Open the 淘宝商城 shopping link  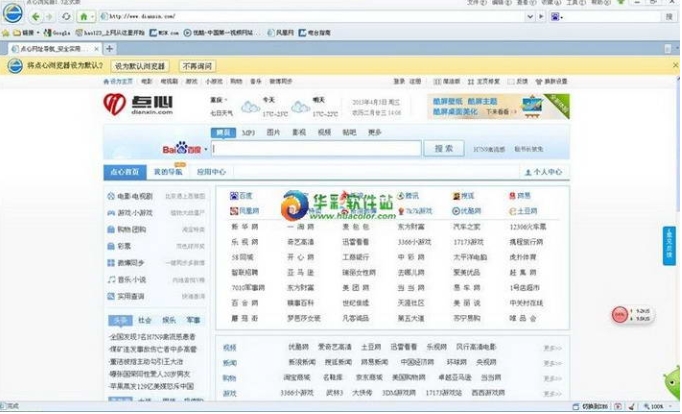(297, 377)
